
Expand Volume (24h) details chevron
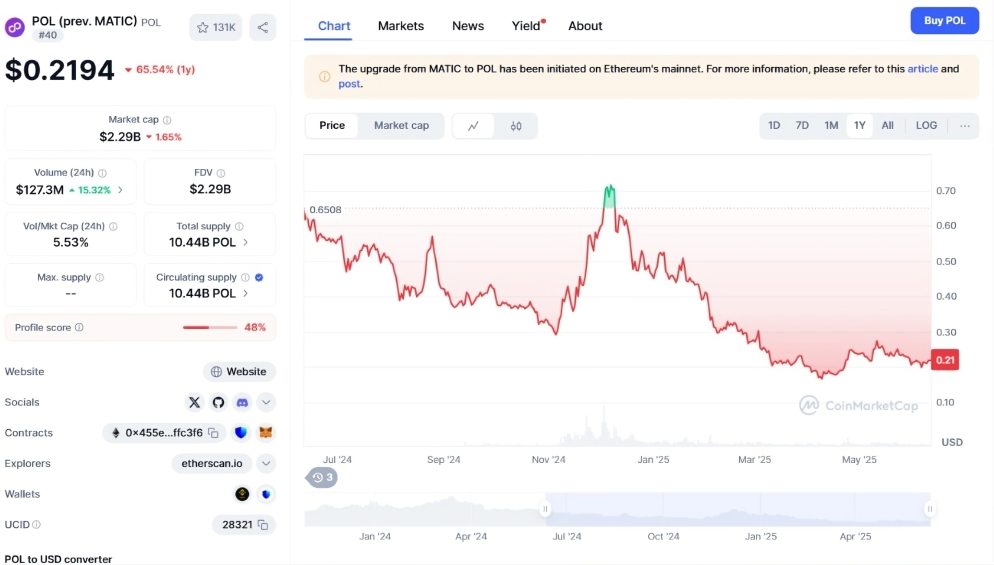click(120, 190)
